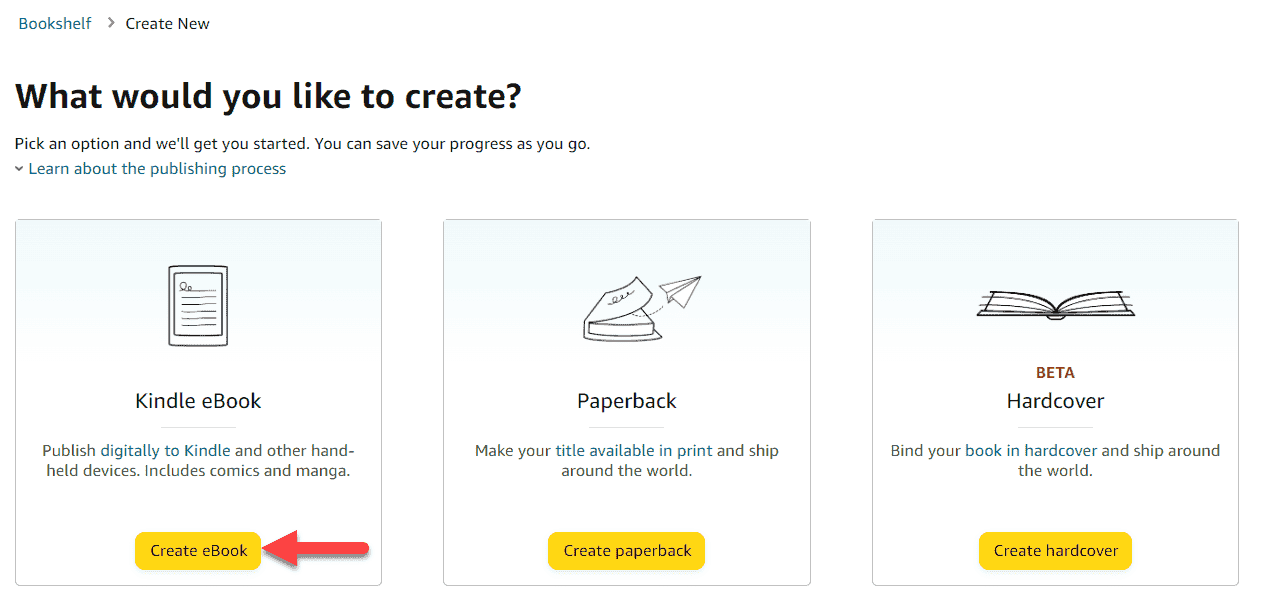The width and height of the screenshot is (1263, 599).
Task: Click the paper airplane icon
Action: click(680, 291)
